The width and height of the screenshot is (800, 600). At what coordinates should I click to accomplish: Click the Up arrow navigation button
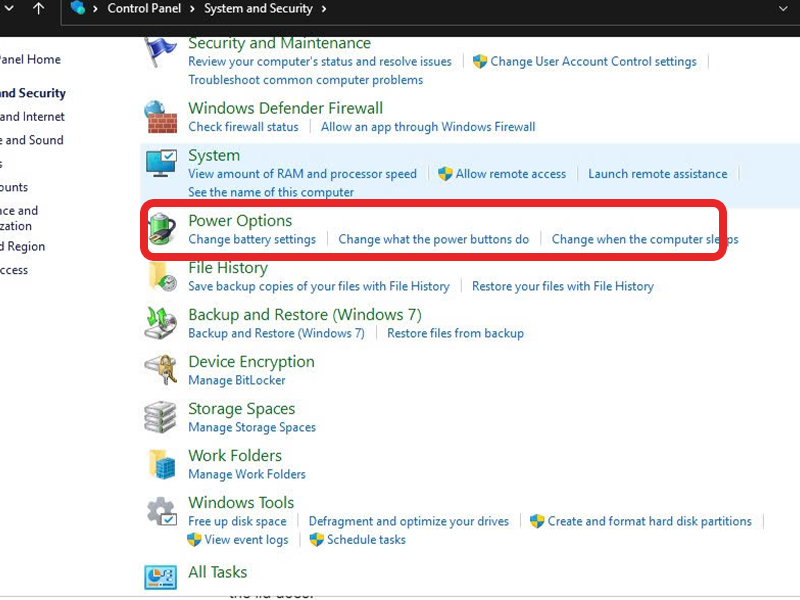(38, 9)
